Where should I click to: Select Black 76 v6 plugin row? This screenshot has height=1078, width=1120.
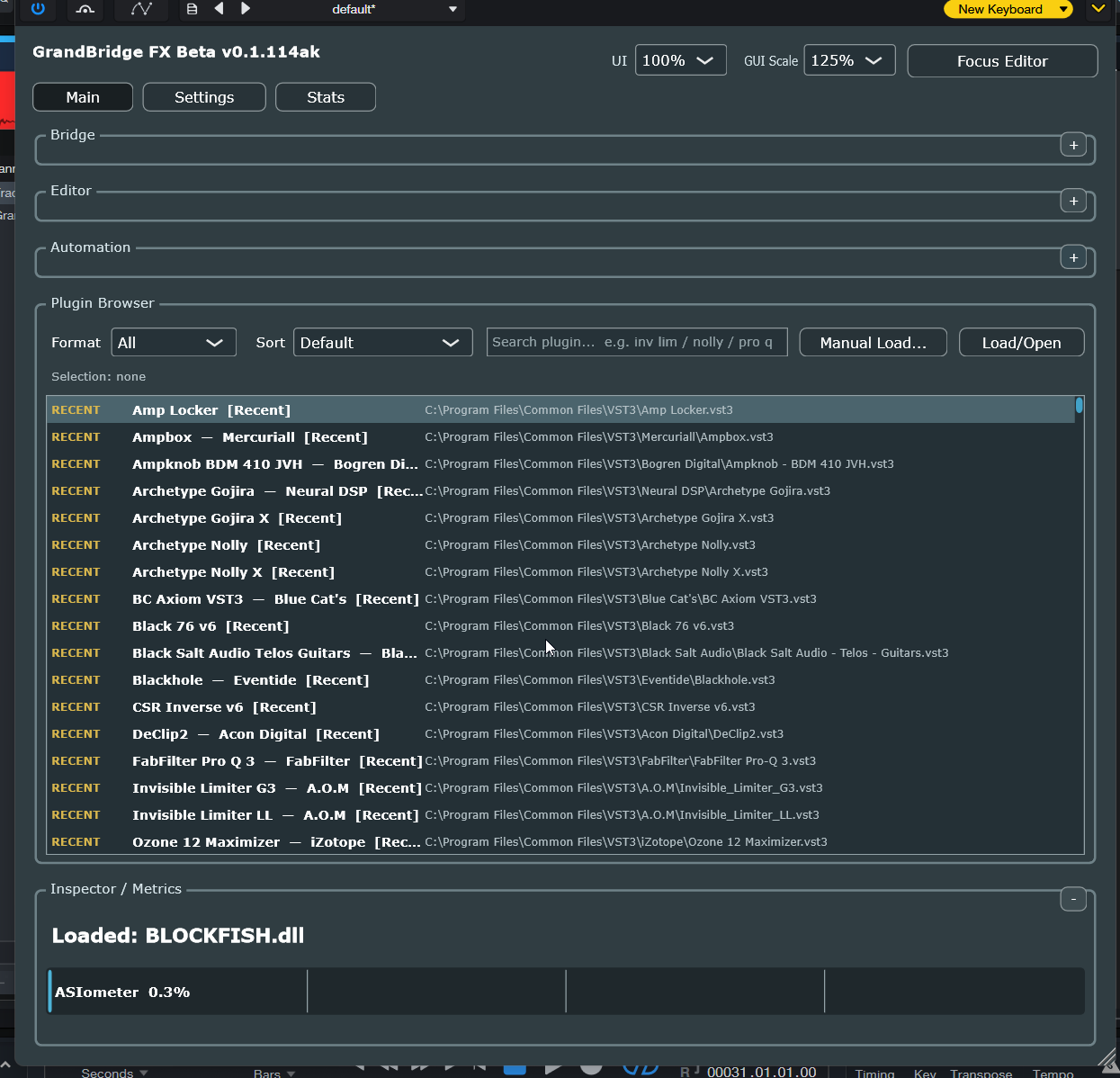point(560,625)
